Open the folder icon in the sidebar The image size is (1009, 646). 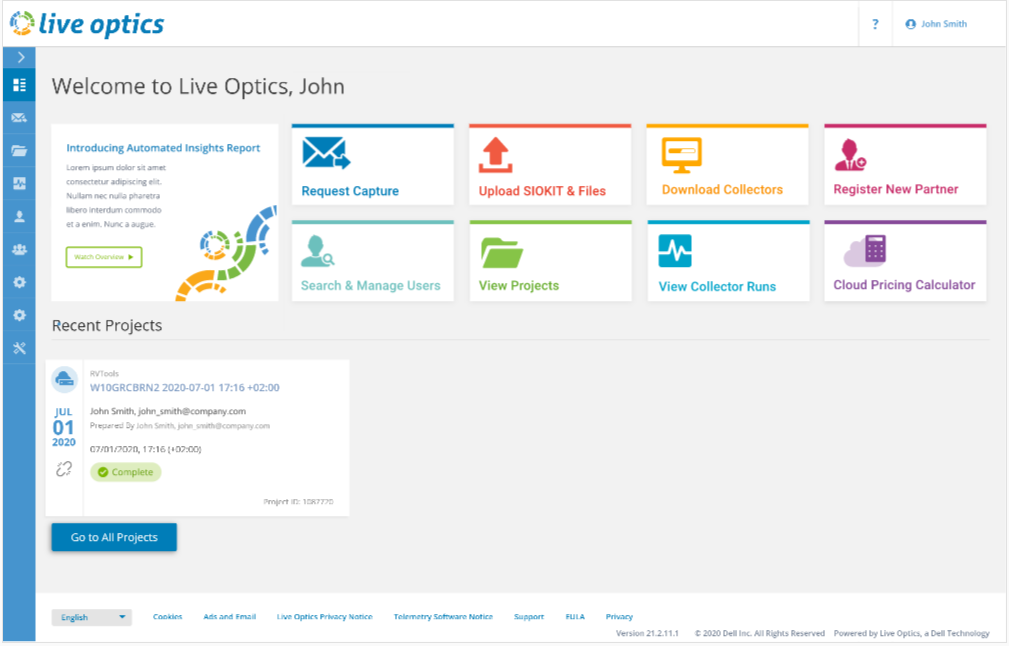coord(19,151)
